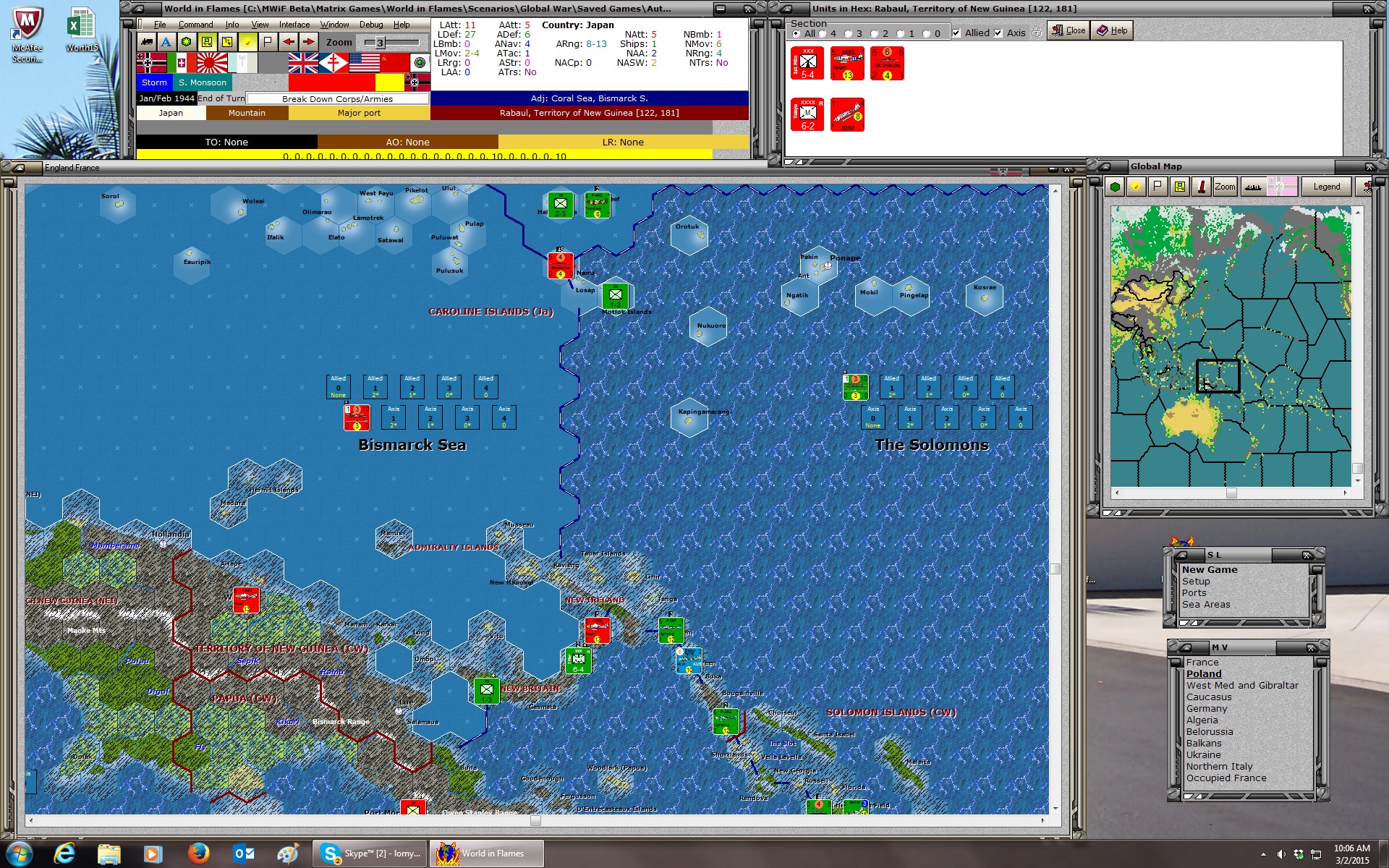Click the locomotive icon in the main toolbar
The width and height of the screenshot is (1389, 868).
pyautogui.click(x=147, y=42)
